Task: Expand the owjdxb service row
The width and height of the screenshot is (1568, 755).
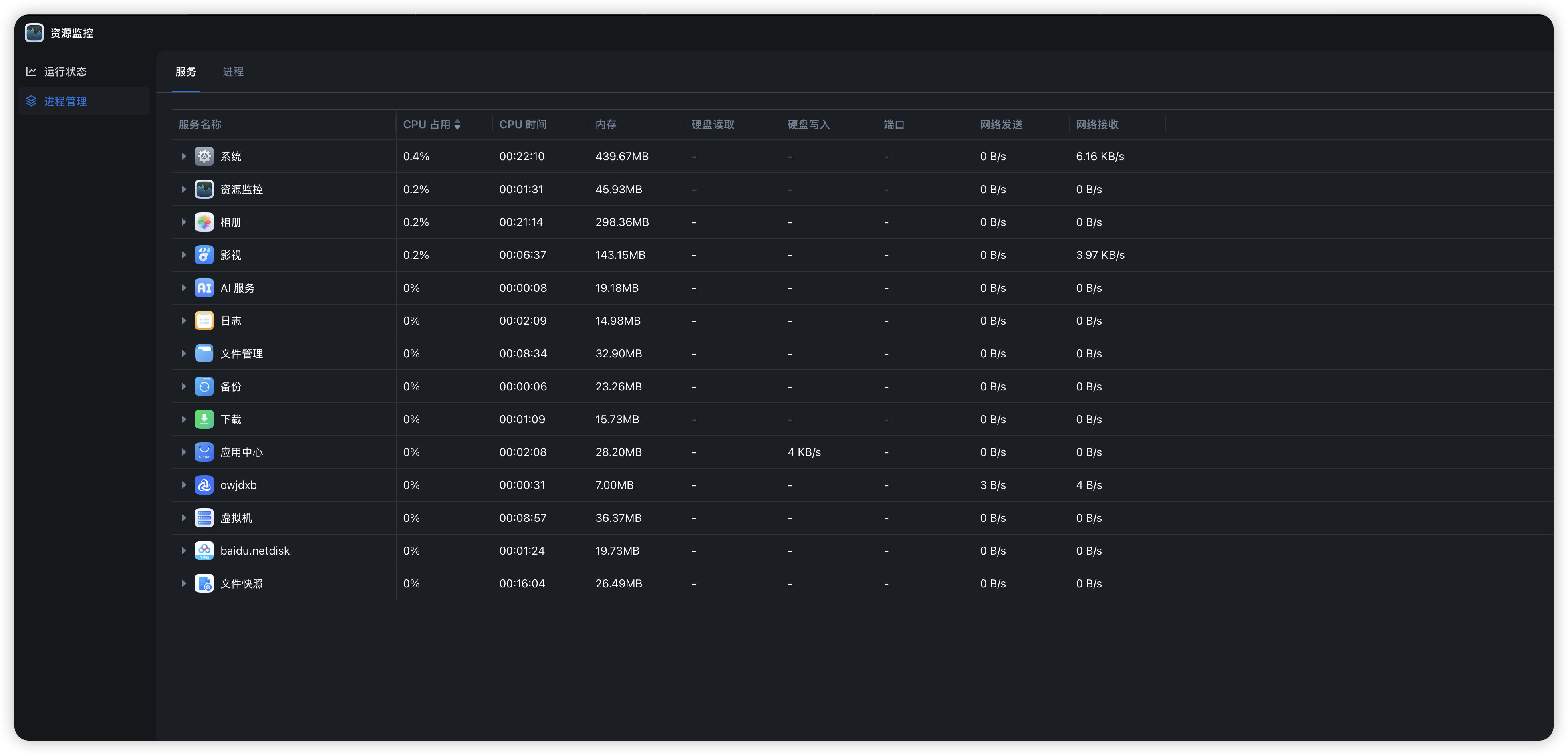Action: pos(183,485)
